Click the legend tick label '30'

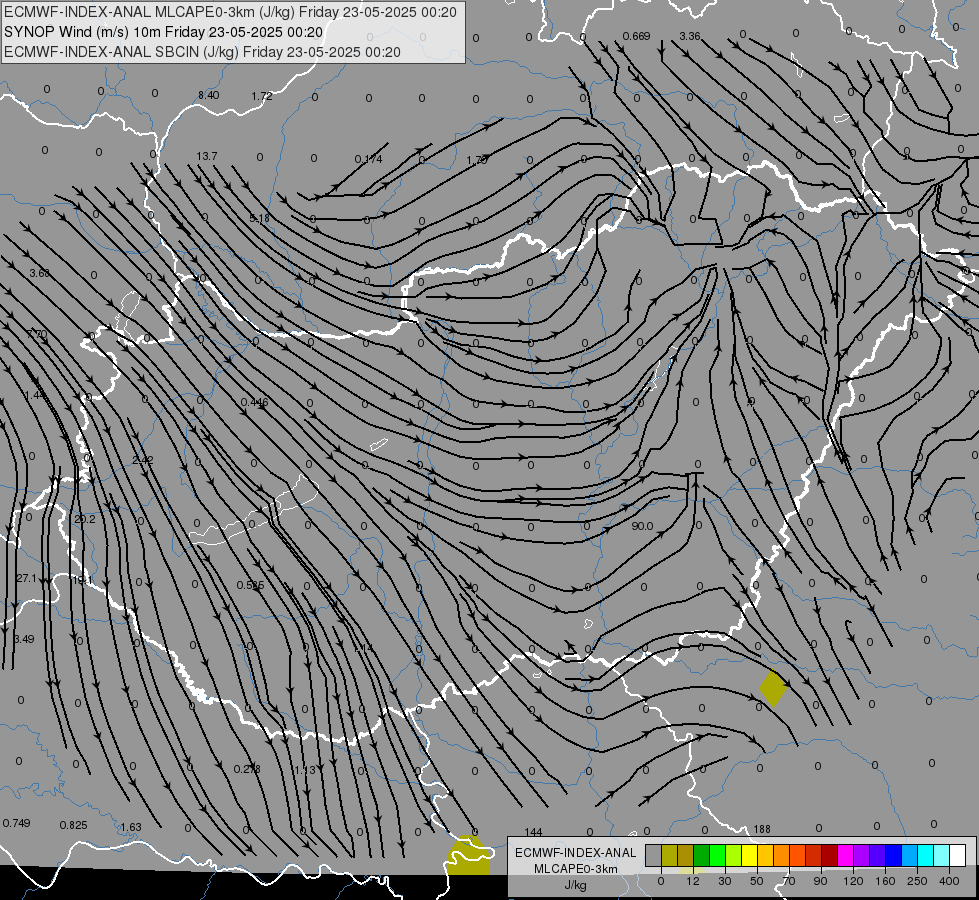pyautogui.click(x=725, y=881)
